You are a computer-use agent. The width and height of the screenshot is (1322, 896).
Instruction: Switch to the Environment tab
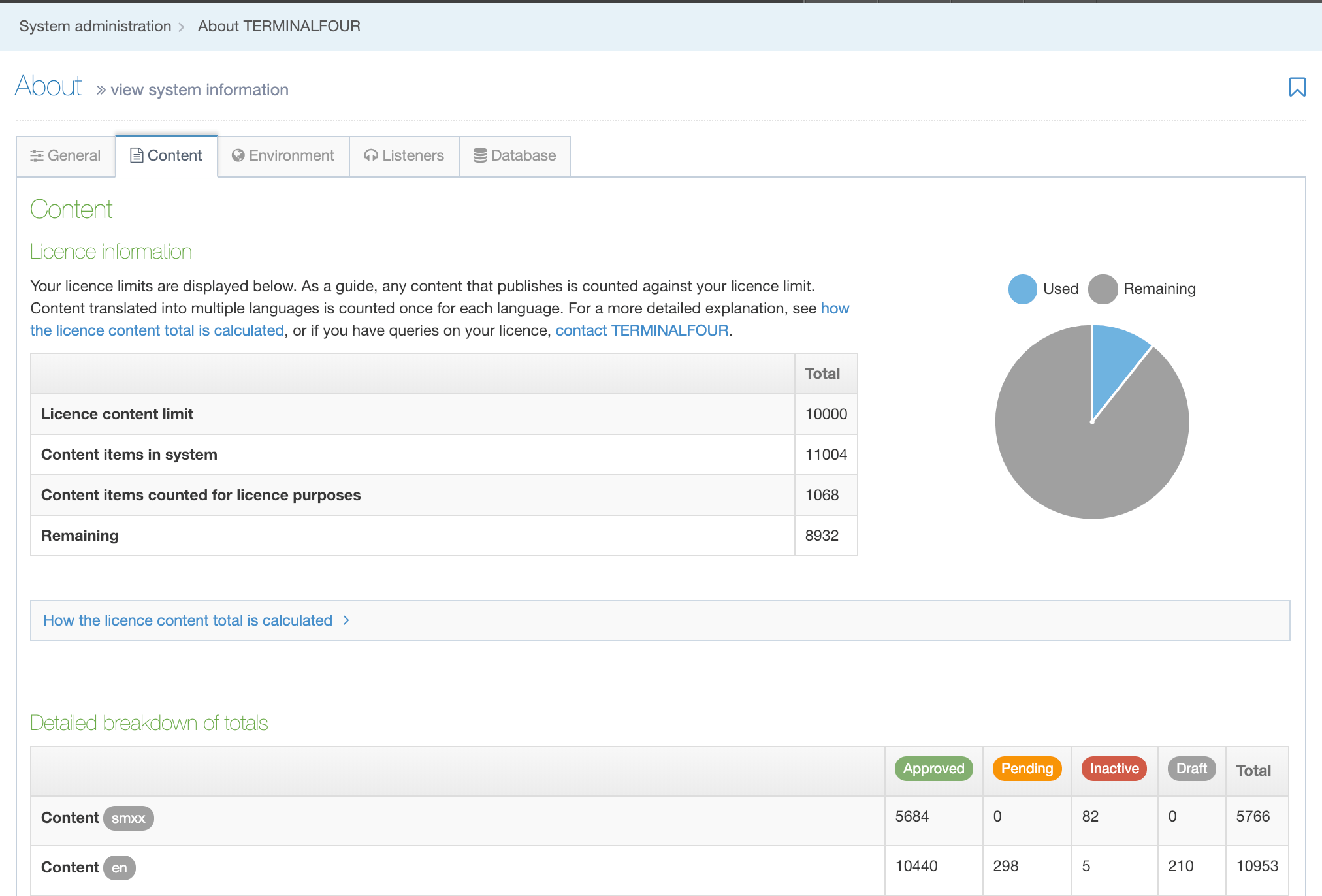point(283,155)
